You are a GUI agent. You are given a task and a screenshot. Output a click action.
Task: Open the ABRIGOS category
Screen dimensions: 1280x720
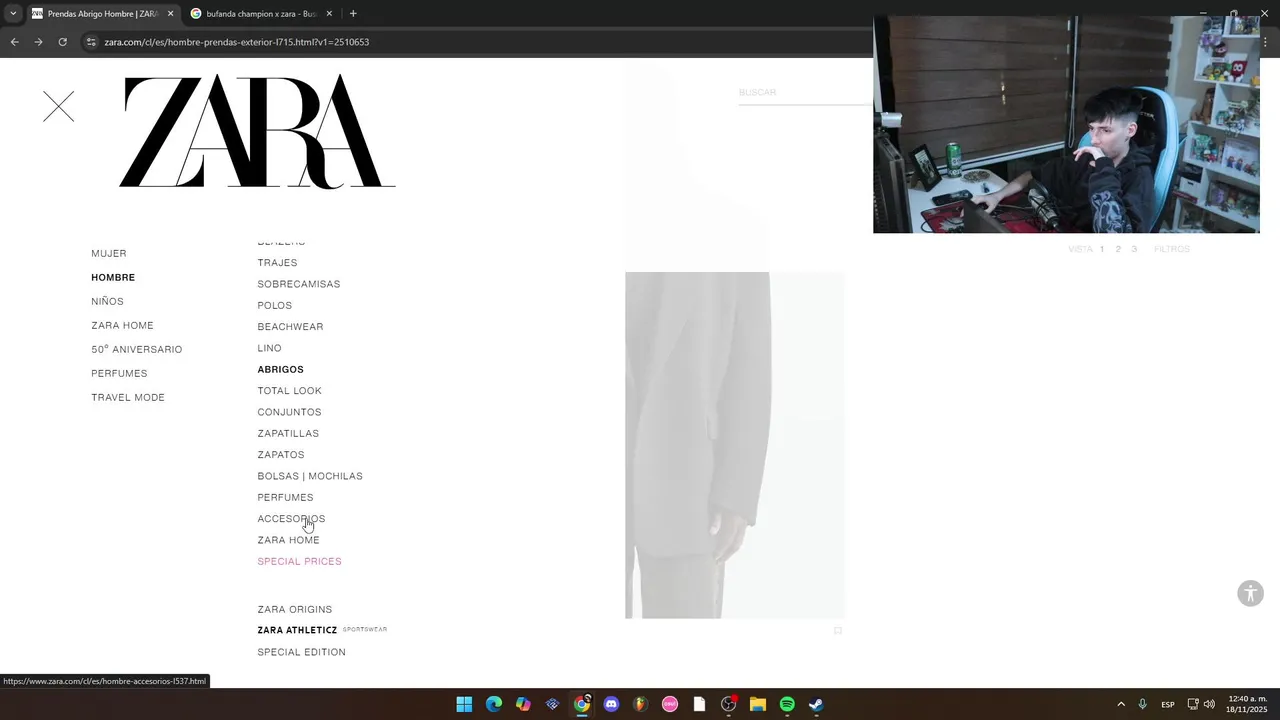(x=280, y=370)
